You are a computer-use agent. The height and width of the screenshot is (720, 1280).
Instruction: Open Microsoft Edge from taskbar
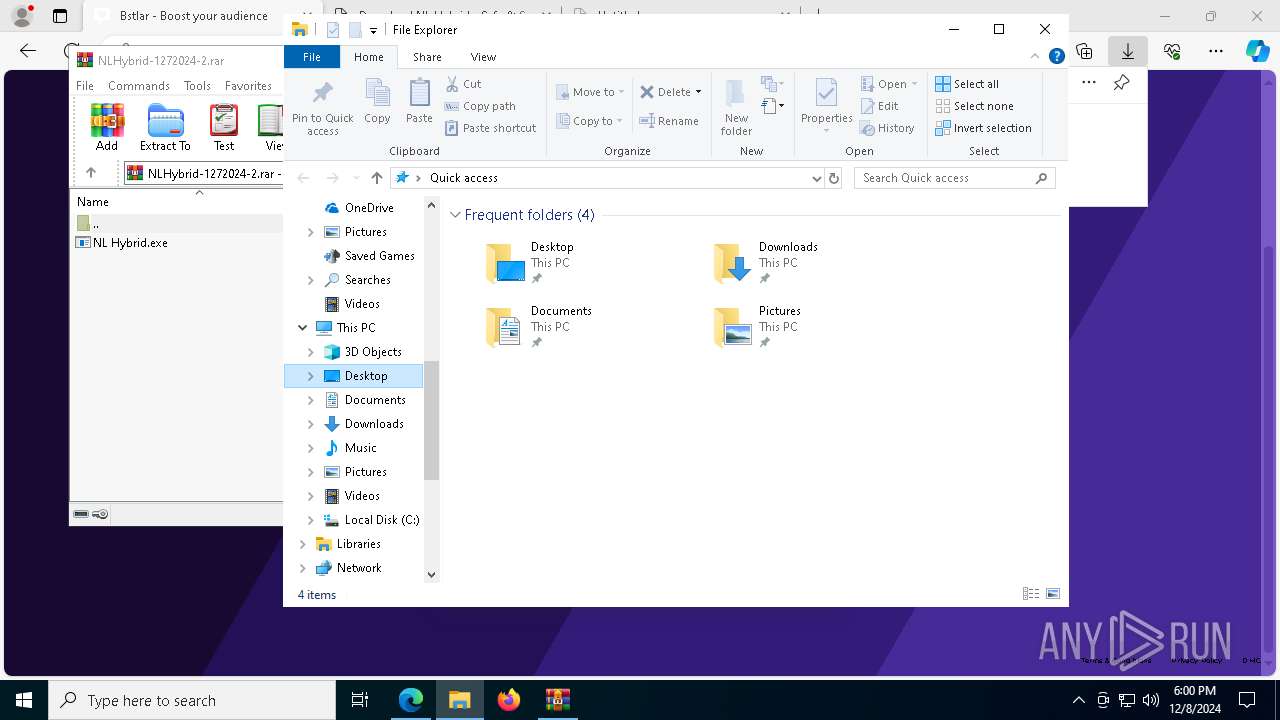pyautogui.click(x=411, y=700)
